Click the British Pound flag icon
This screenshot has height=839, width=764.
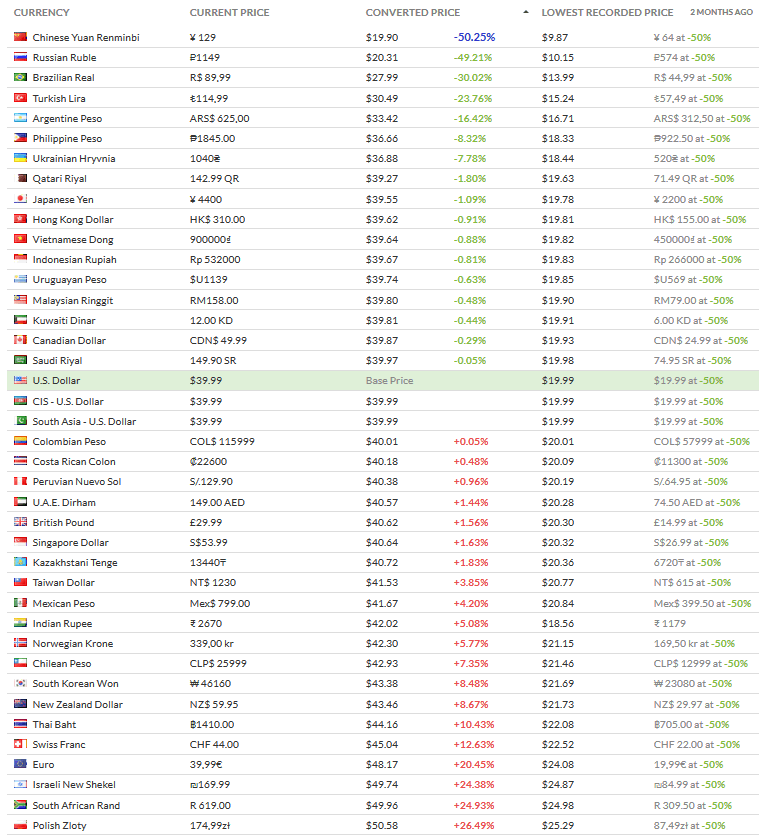coord(20,522)
